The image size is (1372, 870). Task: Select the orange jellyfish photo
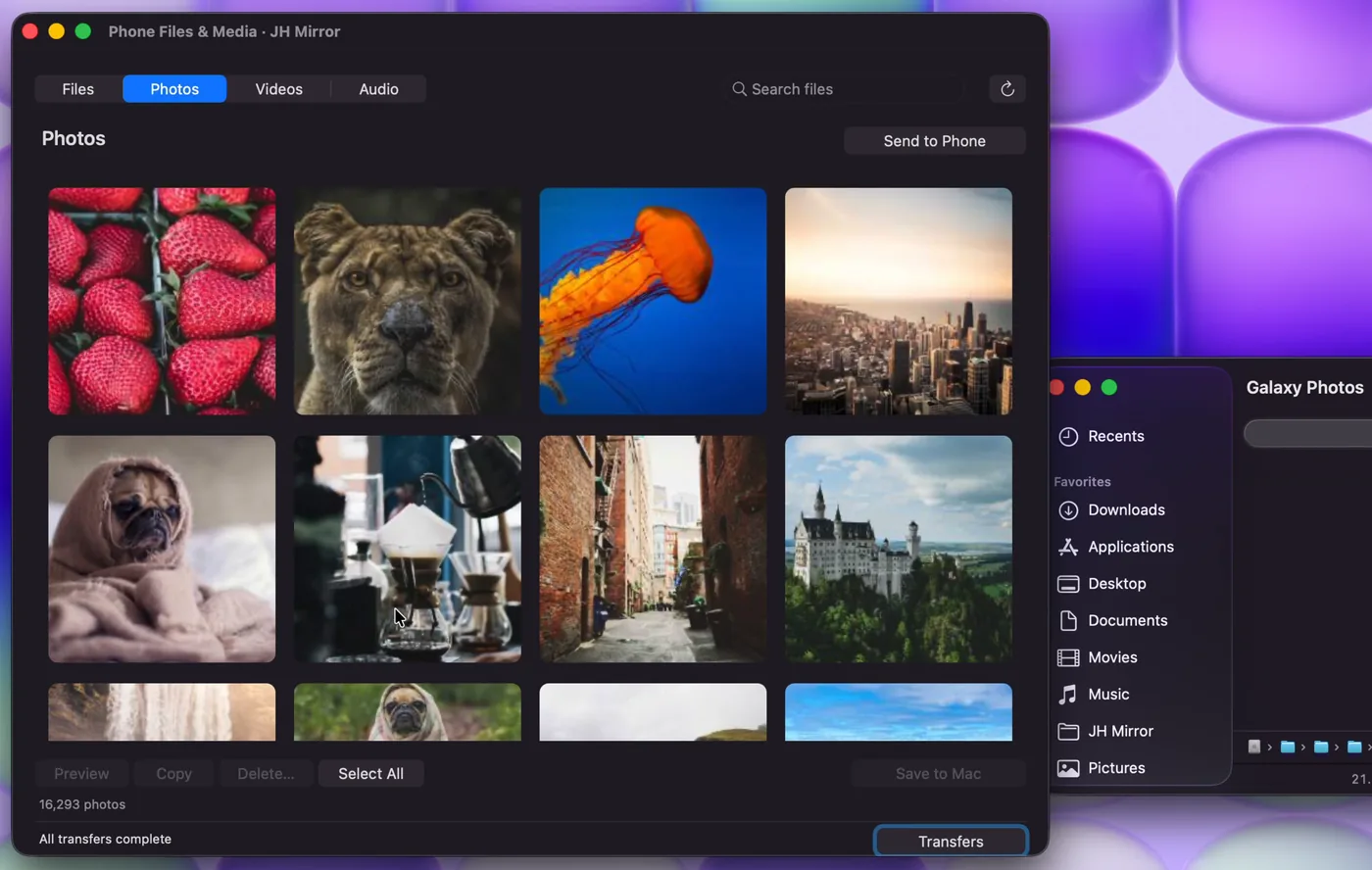[x=653, y=302]
